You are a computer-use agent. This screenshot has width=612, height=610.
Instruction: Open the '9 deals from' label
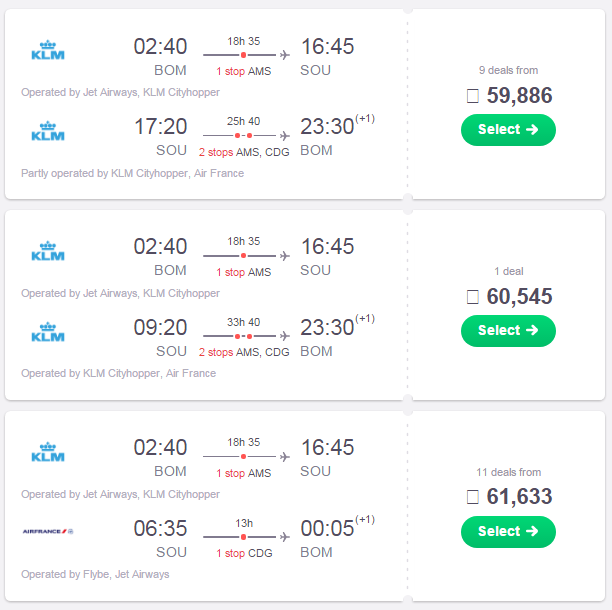pyautogui.click(x=508, y=70)
